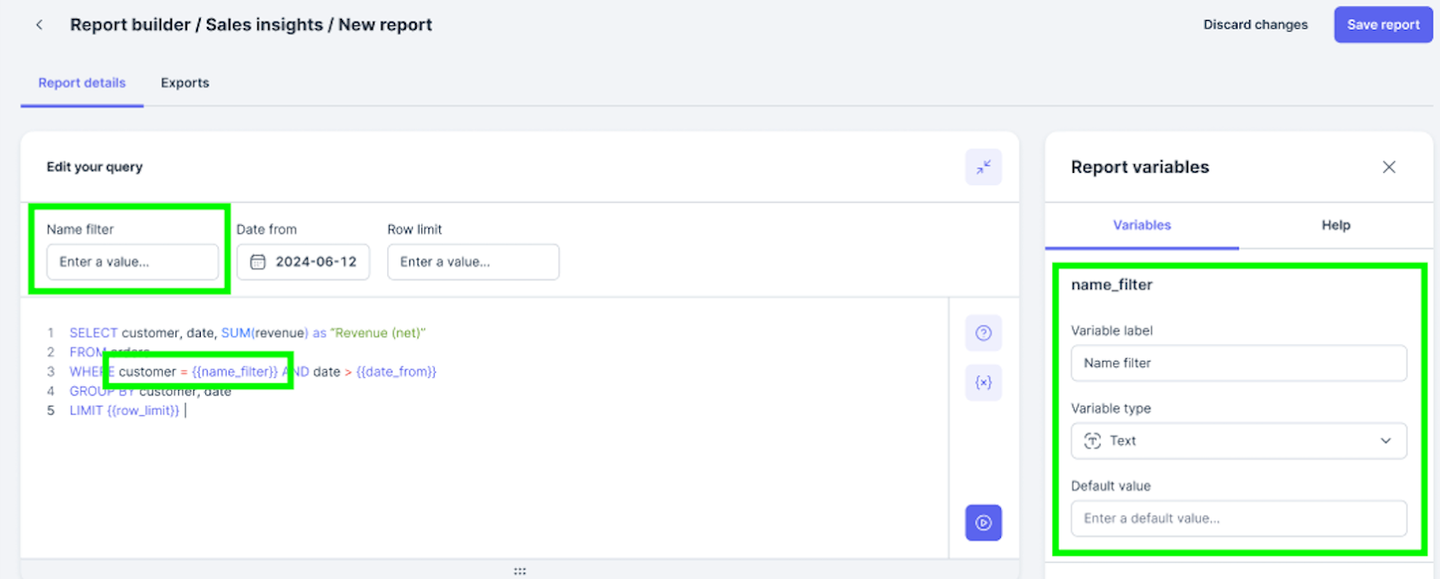Collapse the query editor panel
Viewport: 1440px width, 579px height.
[983, 167]
